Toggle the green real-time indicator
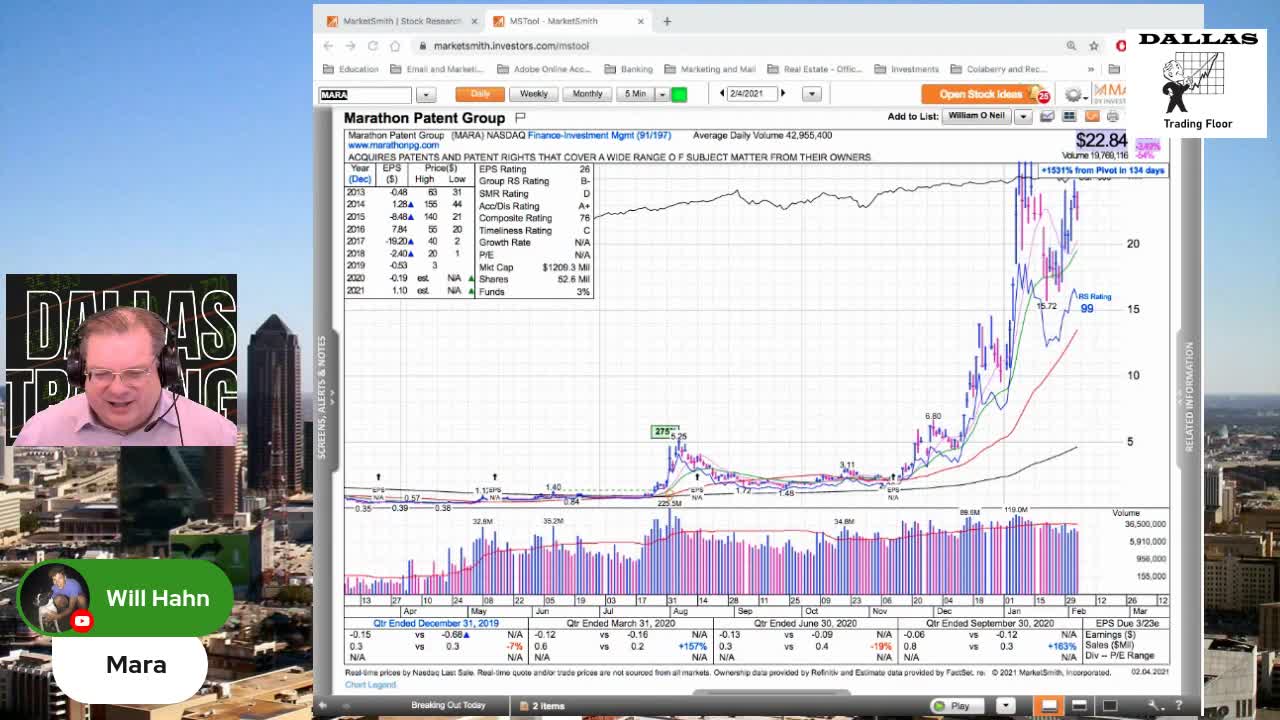 [679, 94]
